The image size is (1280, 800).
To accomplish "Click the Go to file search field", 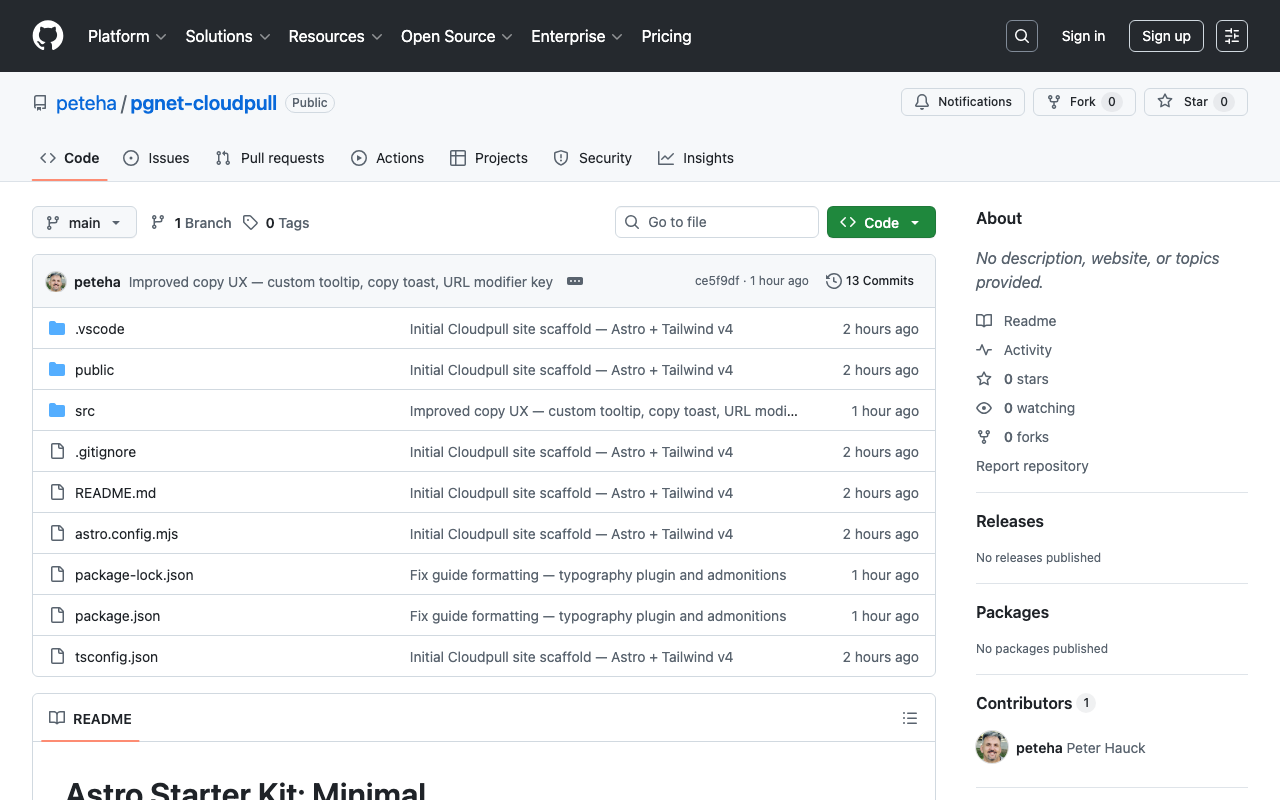I will 716,222.
